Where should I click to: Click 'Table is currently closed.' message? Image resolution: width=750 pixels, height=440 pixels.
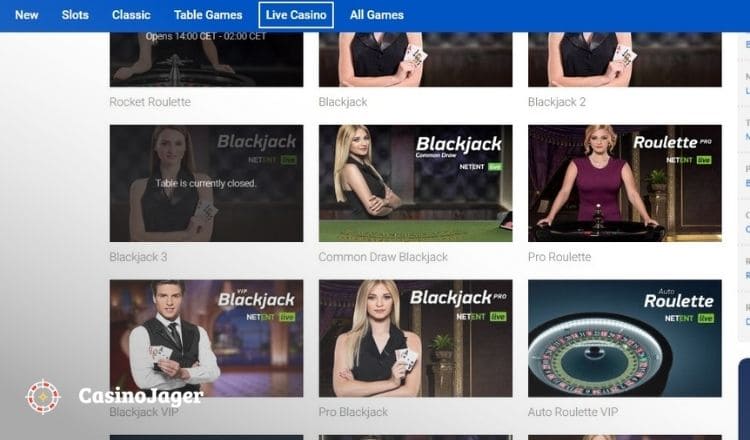(x=206, y=183)
